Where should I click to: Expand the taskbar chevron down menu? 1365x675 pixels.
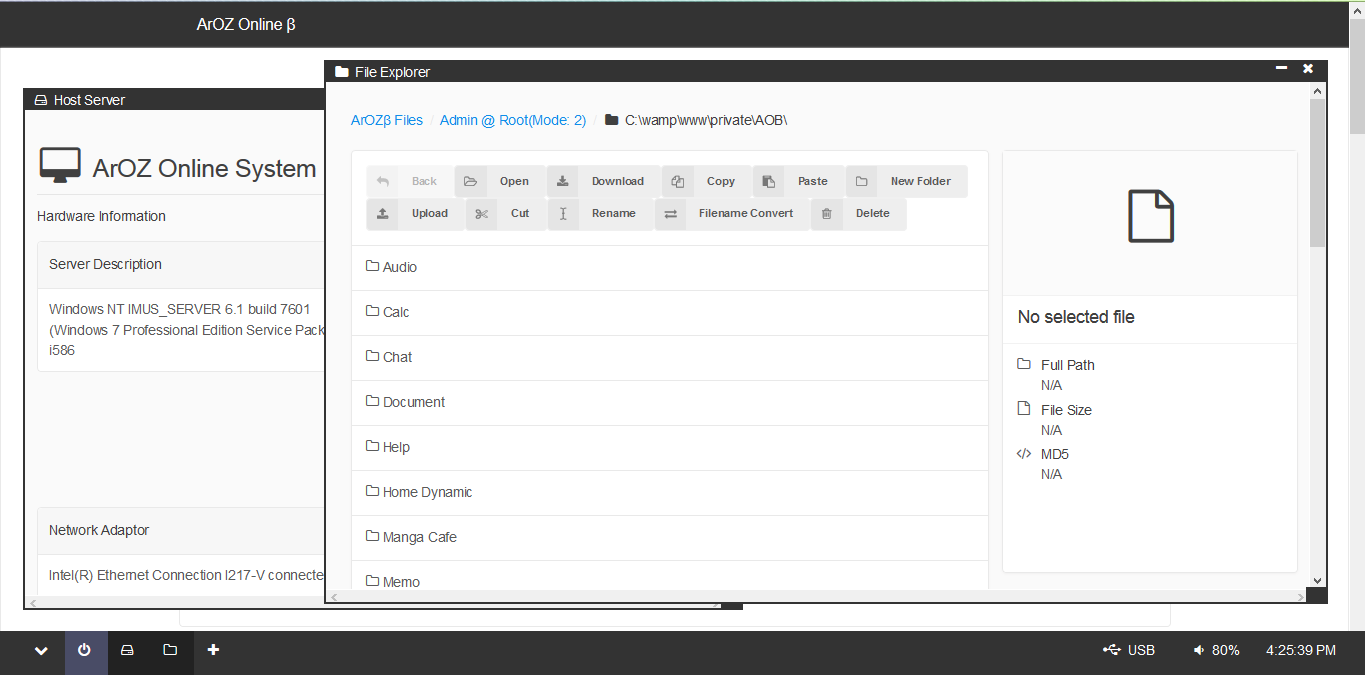(x=41, y=650)
